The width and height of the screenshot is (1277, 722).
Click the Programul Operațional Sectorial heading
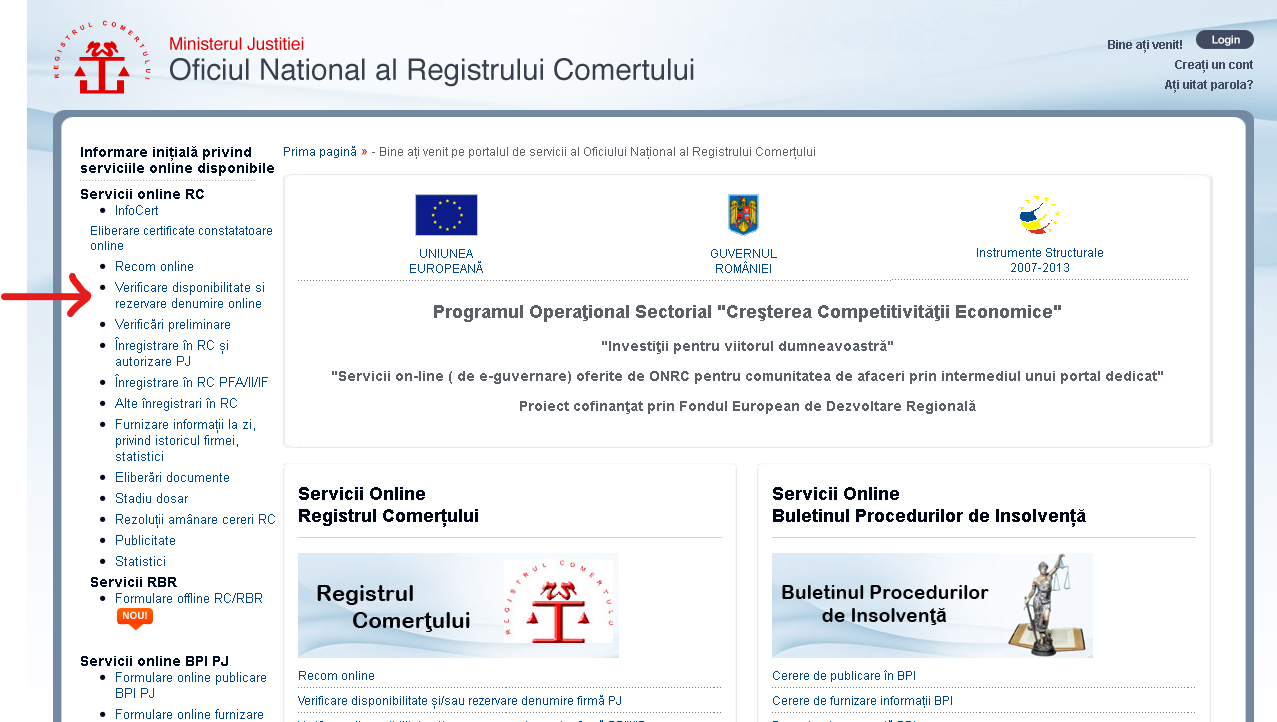[747, 312]
